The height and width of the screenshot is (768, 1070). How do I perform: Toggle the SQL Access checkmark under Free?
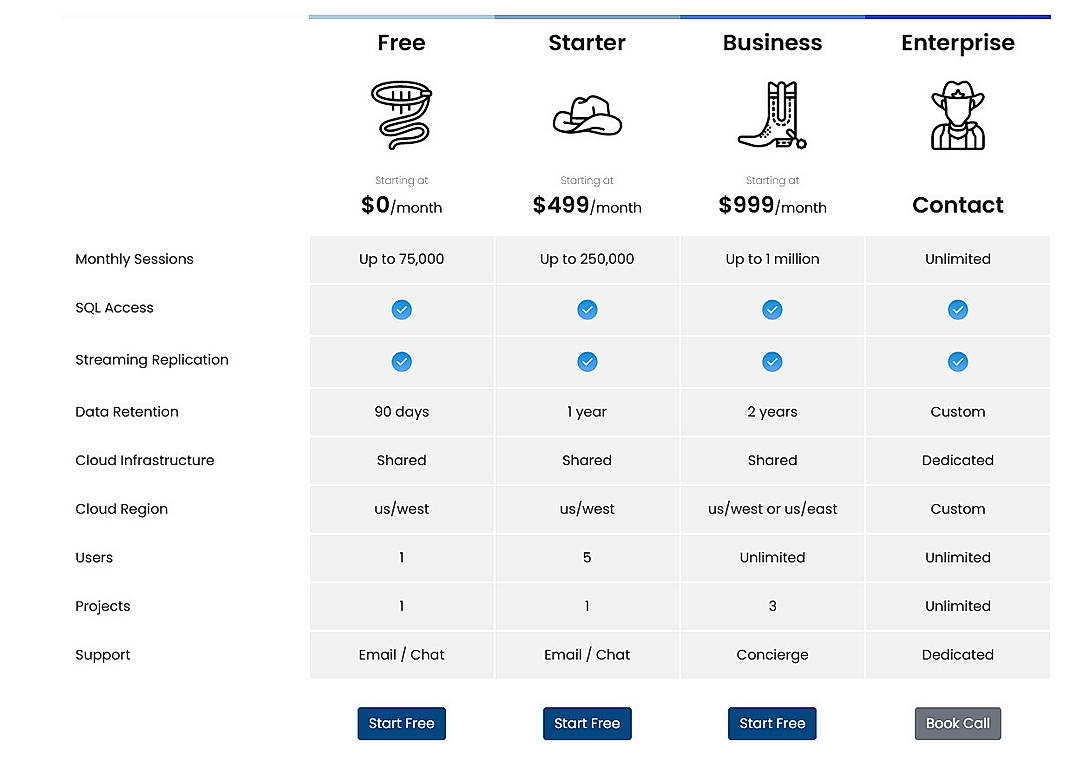[x=401, y=310]
